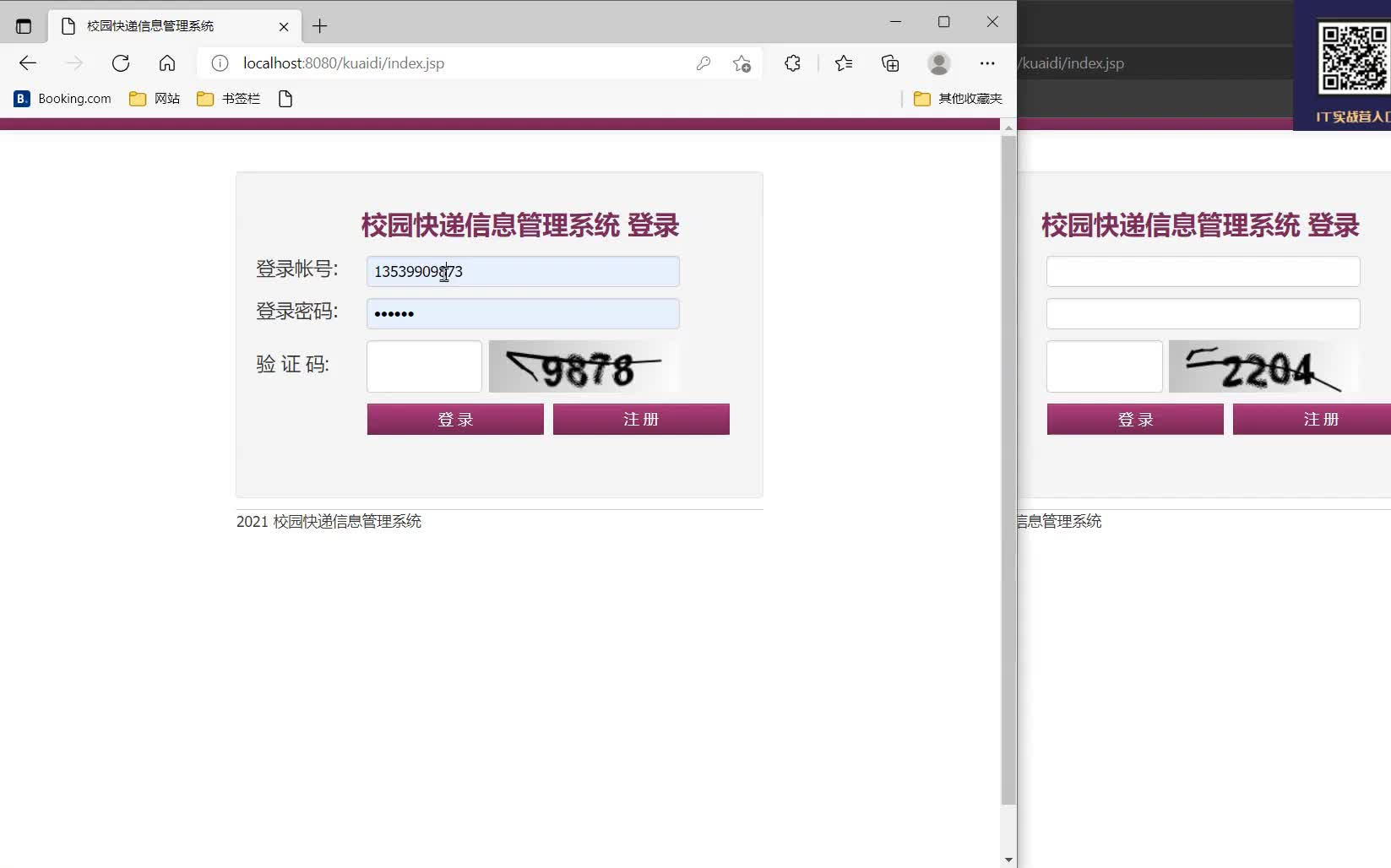View site information icon in address bar

point(220,63)
